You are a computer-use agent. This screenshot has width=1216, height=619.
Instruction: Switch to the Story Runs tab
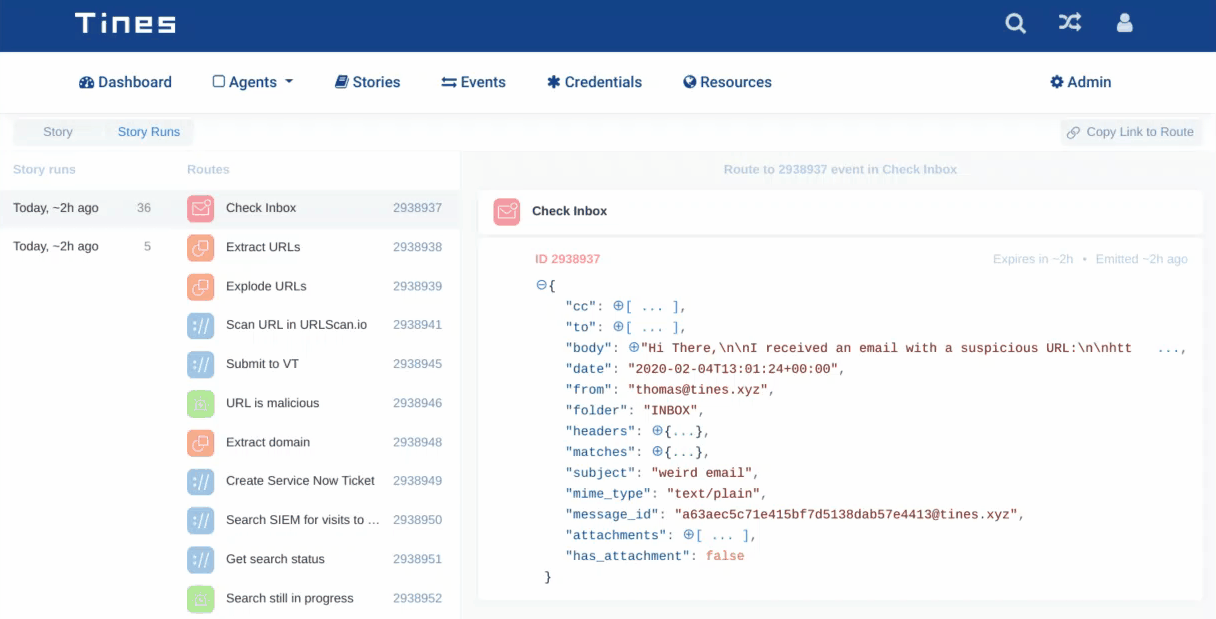(149, 132)
